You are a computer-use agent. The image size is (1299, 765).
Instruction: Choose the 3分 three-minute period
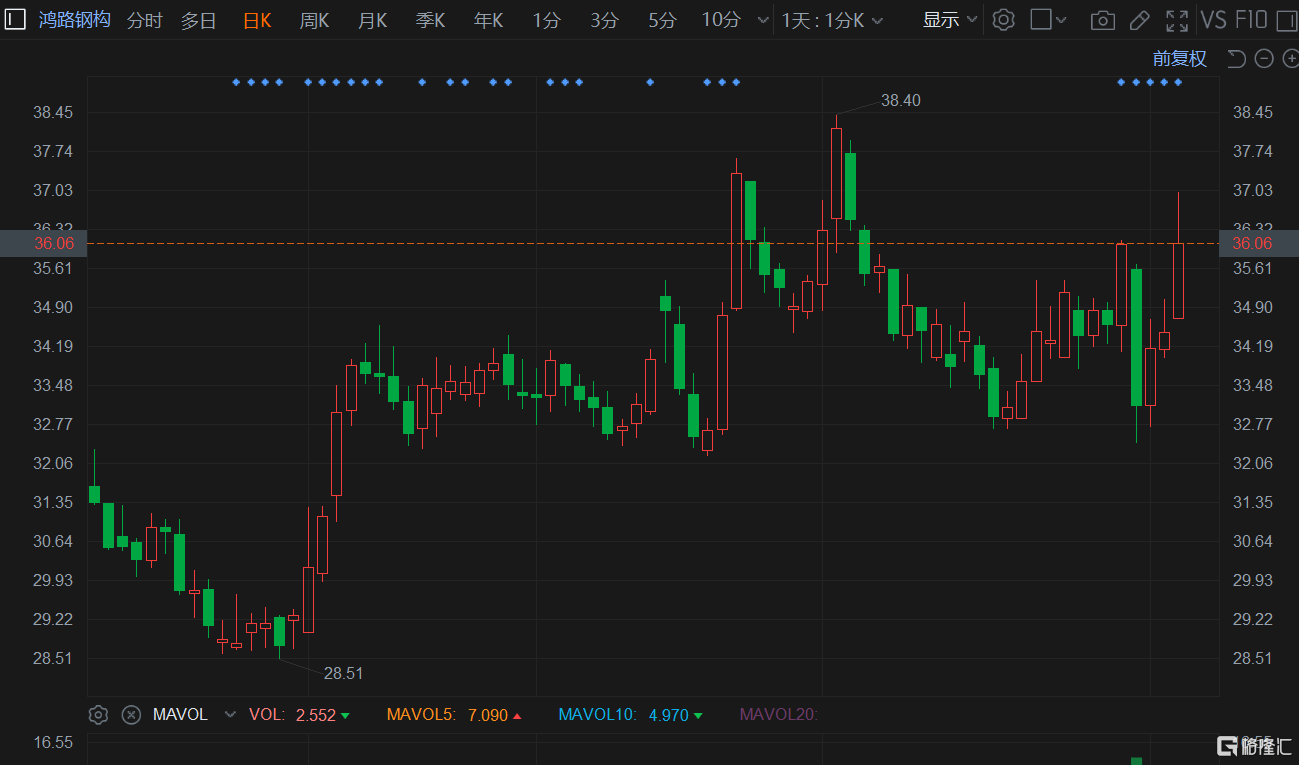tap(605, 20)
